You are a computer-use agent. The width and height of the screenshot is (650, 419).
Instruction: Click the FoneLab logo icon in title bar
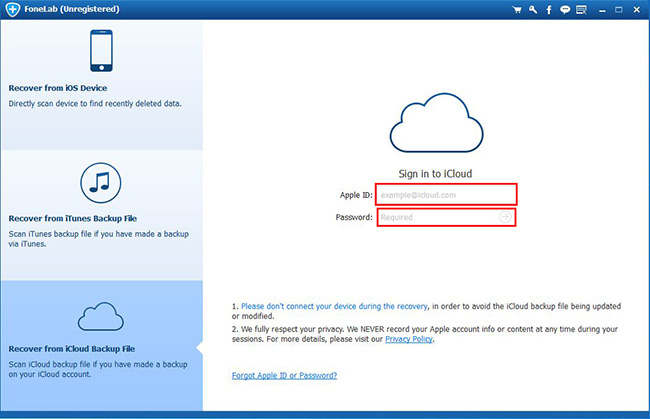(12, 10)
